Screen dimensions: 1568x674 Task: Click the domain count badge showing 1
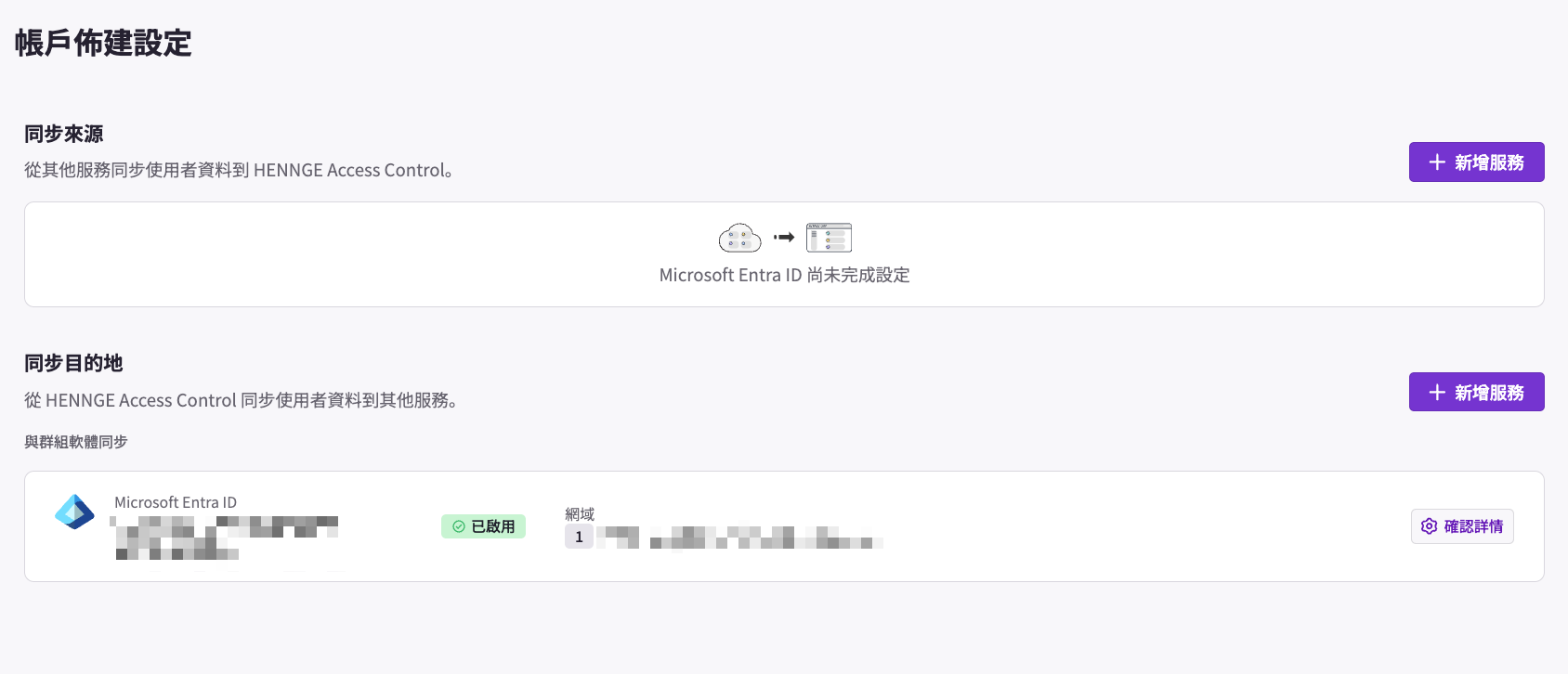pos(579,537)
